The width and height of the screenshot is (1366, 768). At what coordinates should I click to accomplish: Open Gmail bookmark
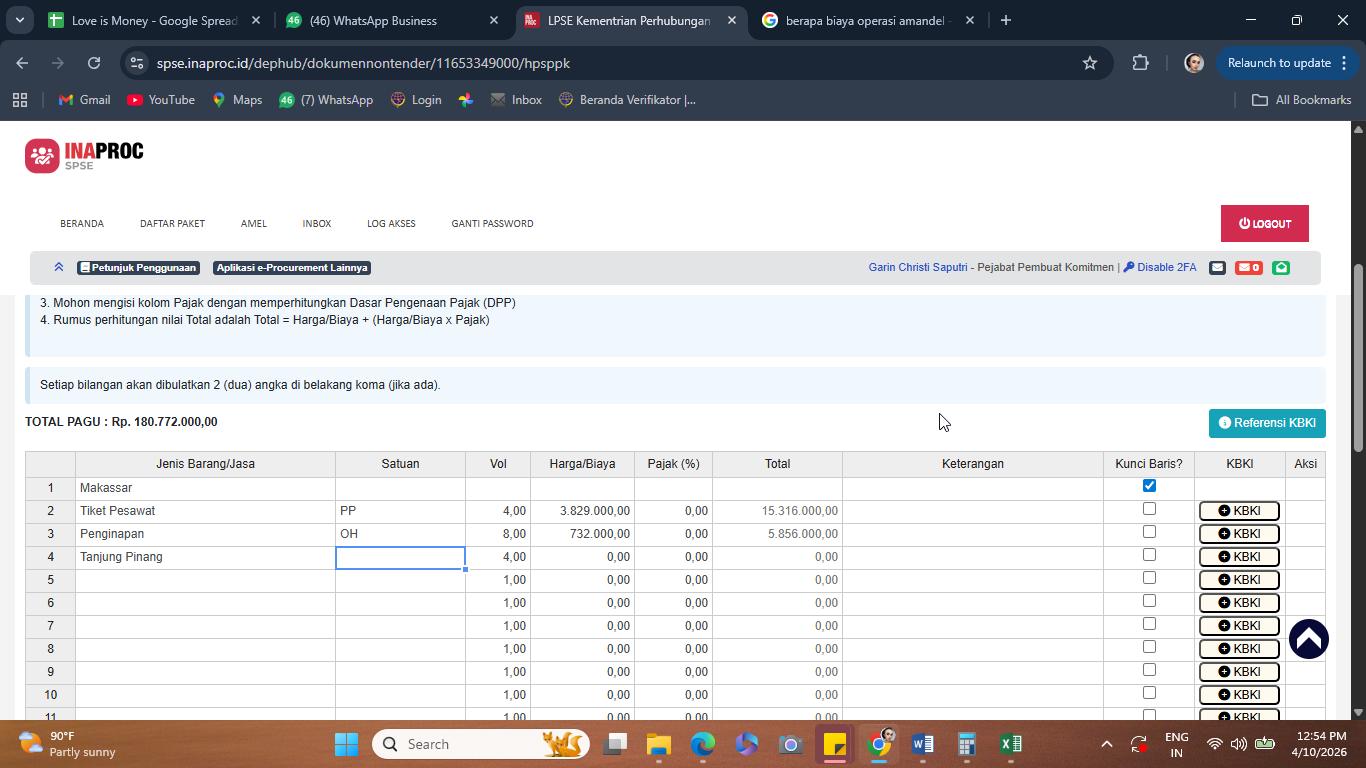(84, 100)
